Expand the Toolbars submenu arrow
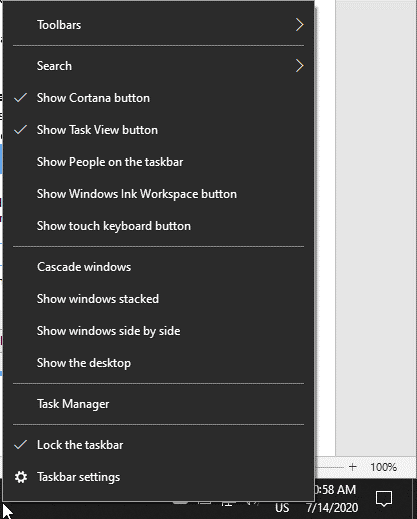The width and height of the screenshot is (417, 519). [299, 25]
